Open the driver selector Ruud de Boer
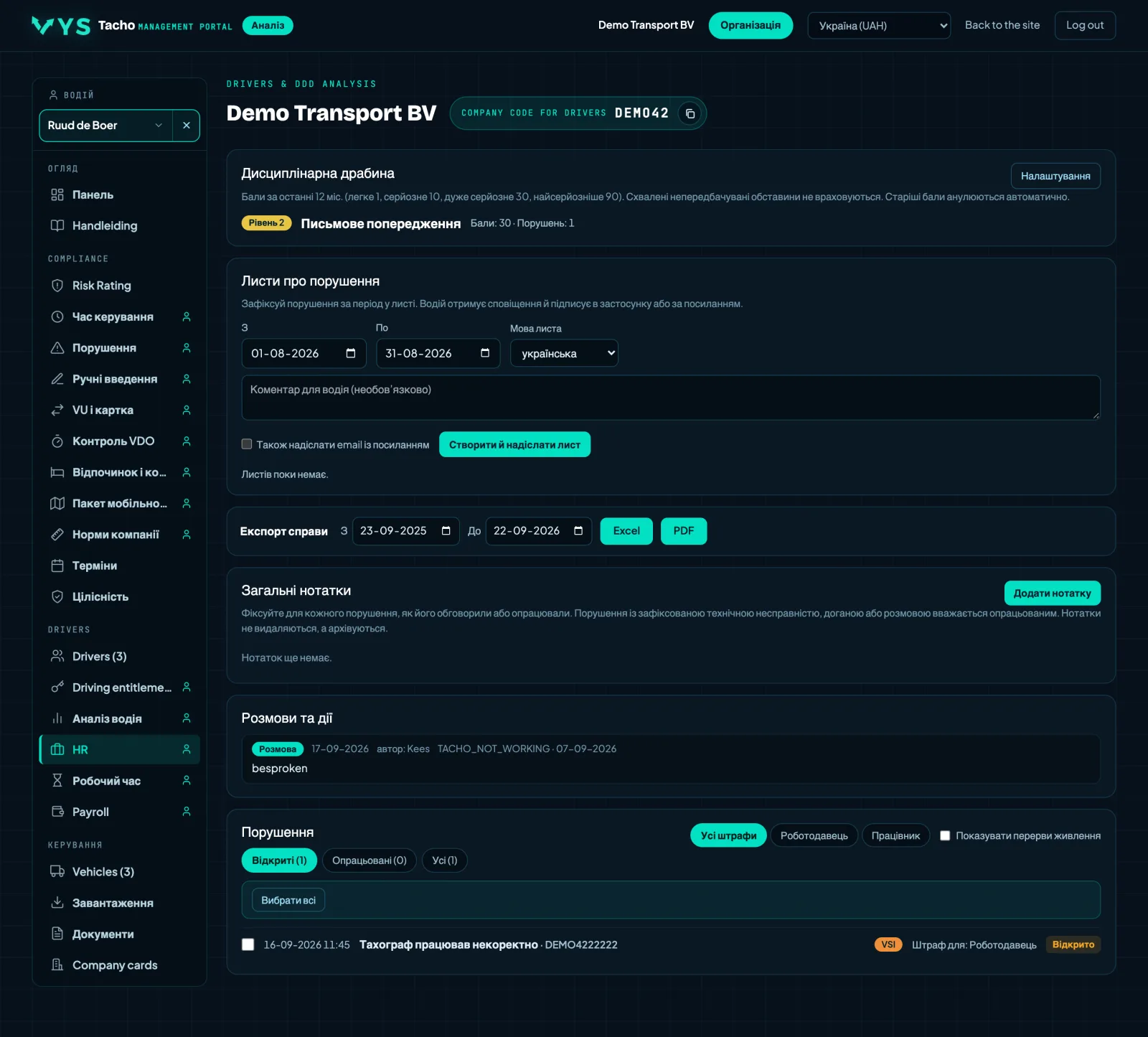Screen dimensions: 1148x1037 coord(105,126)
